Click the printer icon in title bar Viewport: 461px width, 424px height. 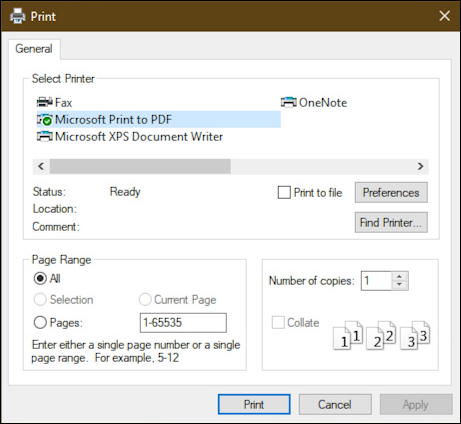[17, 16]
